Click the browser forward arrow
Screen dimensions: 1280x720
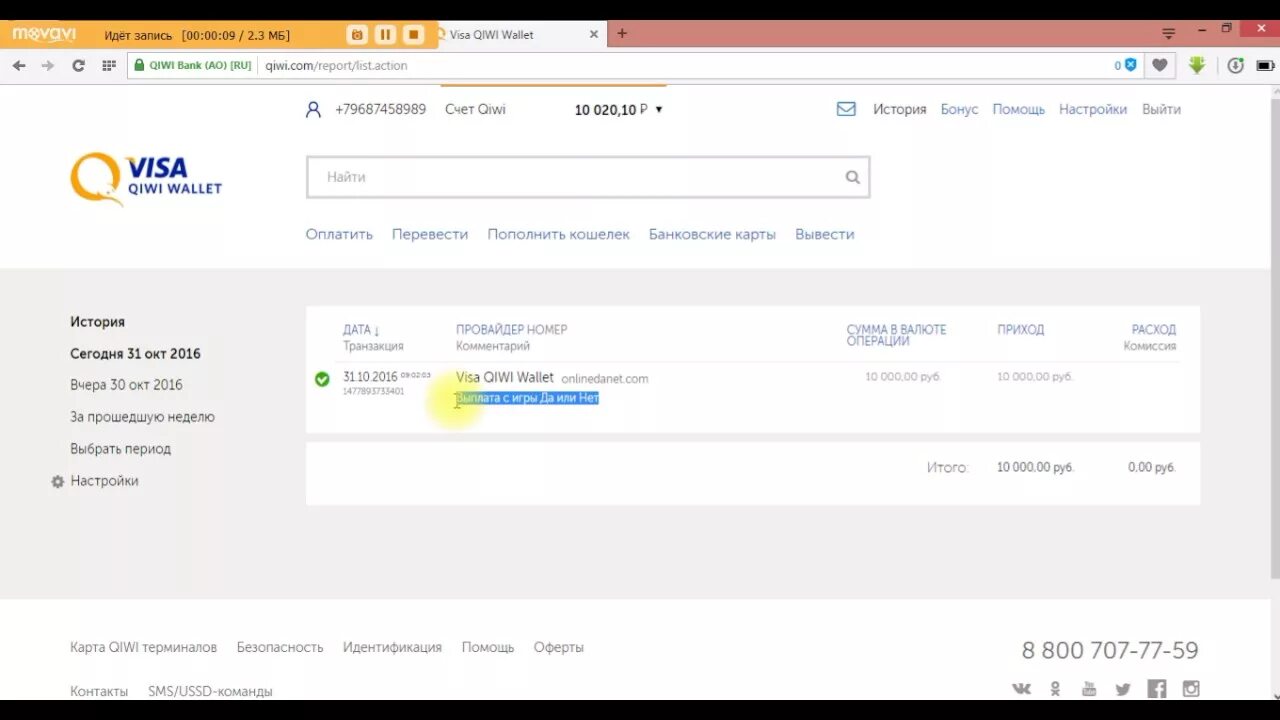point(47,65)
